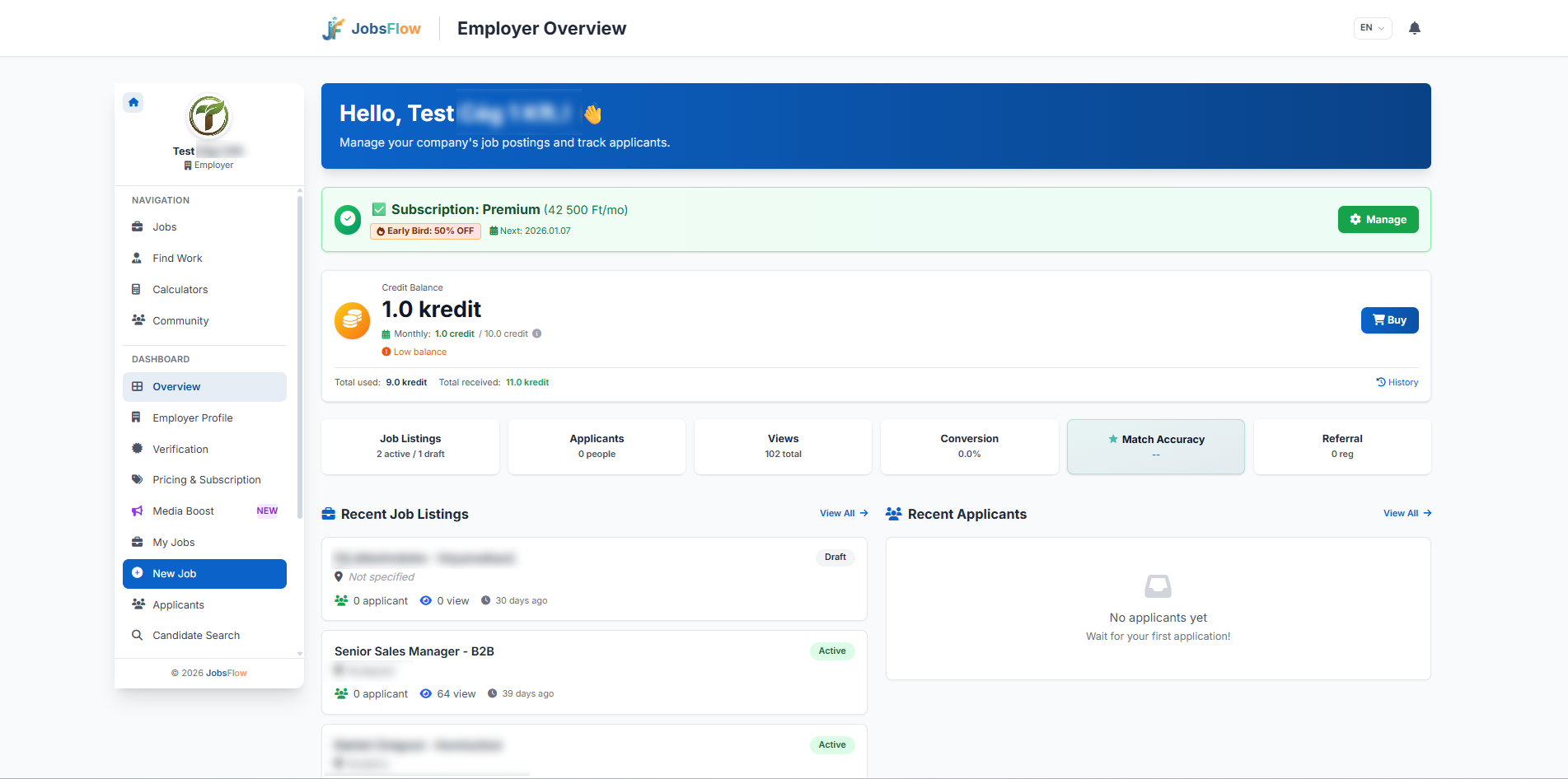Viewport: 1568px width, 779px height.
Task: Click the Buy credits button
Action: click(1389, 320)
